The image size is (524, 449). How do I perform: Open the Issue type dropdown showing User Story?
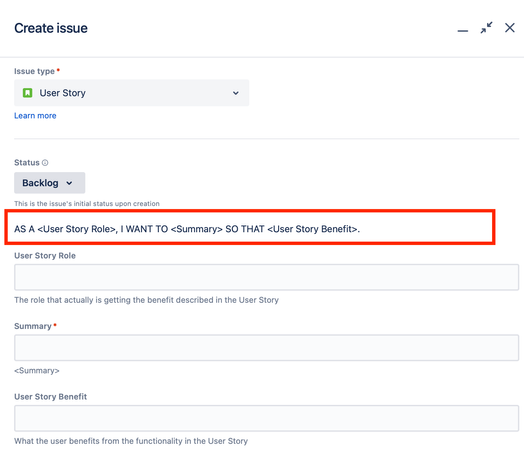coord(131,93)
